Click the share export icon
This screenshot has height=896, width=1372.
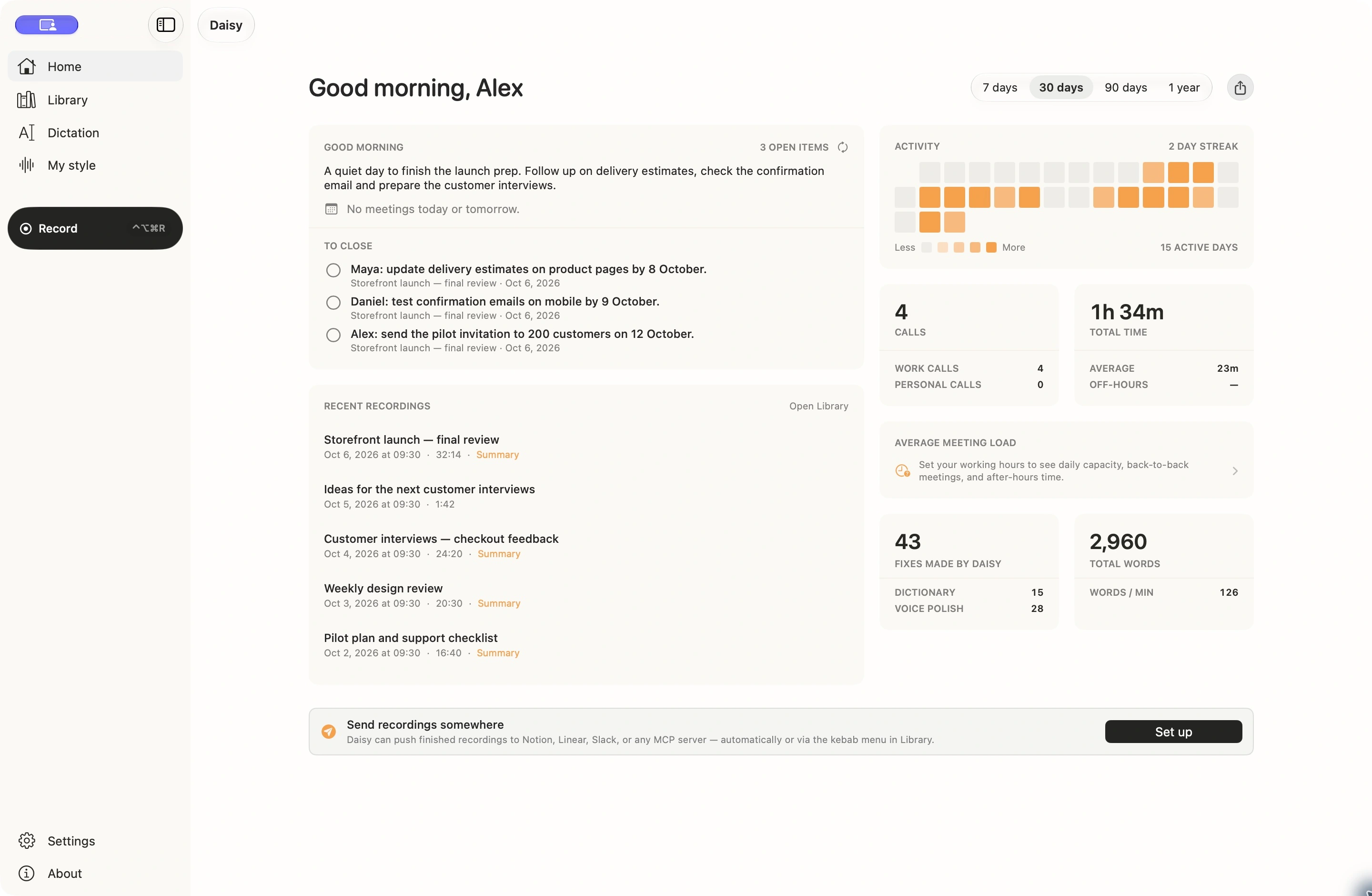point(1240,88)
